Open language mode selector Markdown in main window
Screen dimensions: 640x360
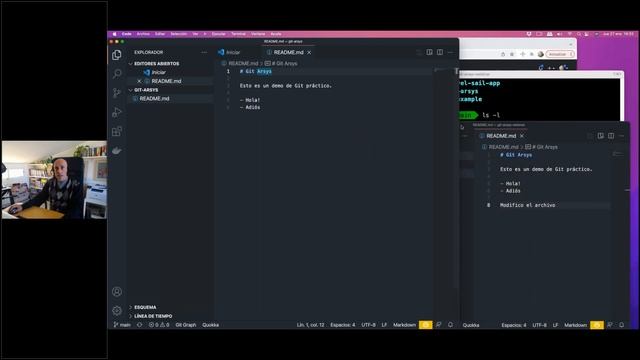[404, 325]
